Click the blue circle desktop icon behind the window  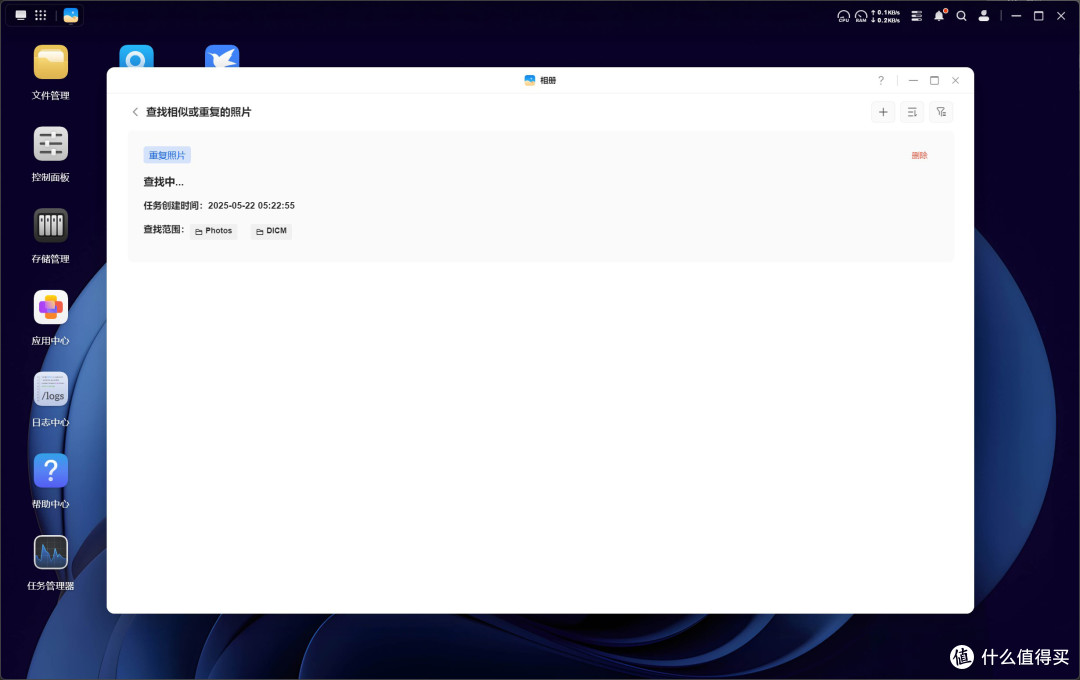pyautogui.click(x=136, y=56)
